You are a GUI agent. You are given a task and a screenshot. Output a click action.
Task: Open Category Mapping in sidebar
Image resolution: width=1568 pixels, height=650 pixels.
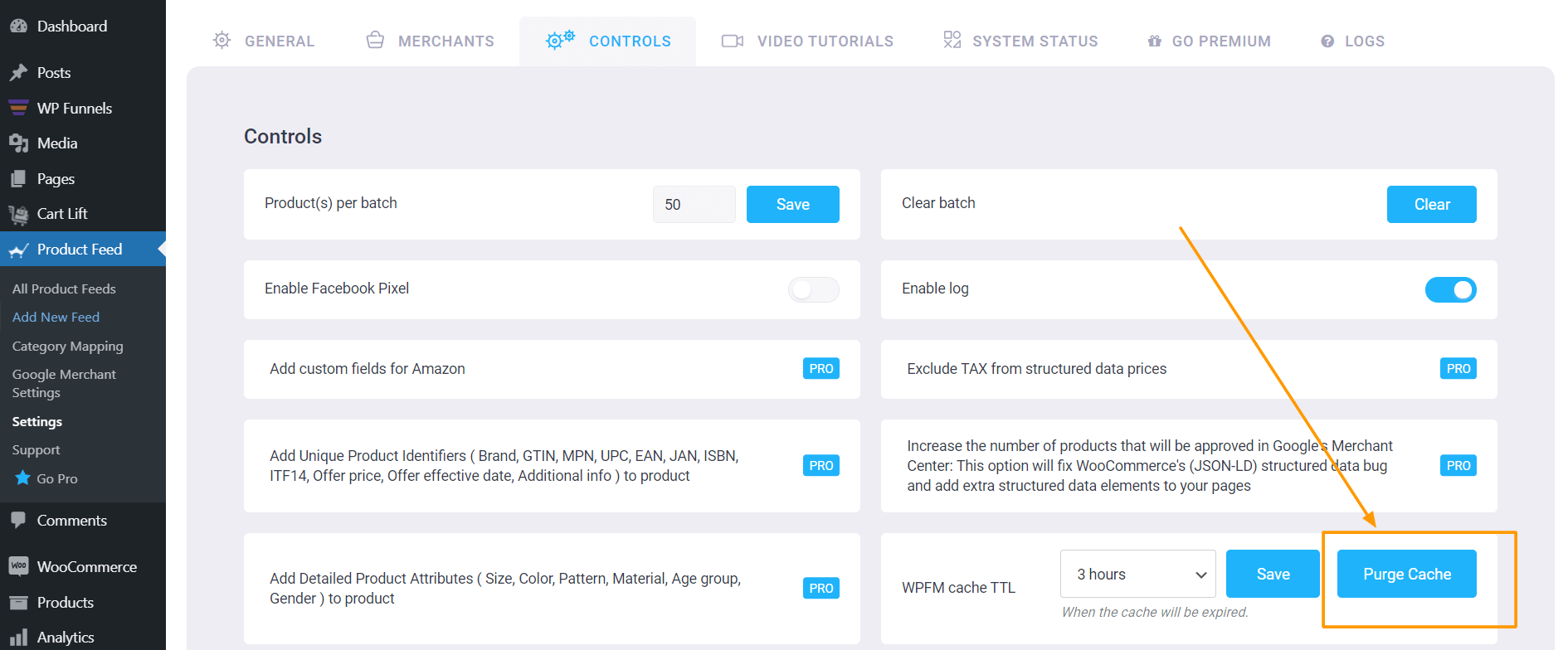click(x=67, y=347)
